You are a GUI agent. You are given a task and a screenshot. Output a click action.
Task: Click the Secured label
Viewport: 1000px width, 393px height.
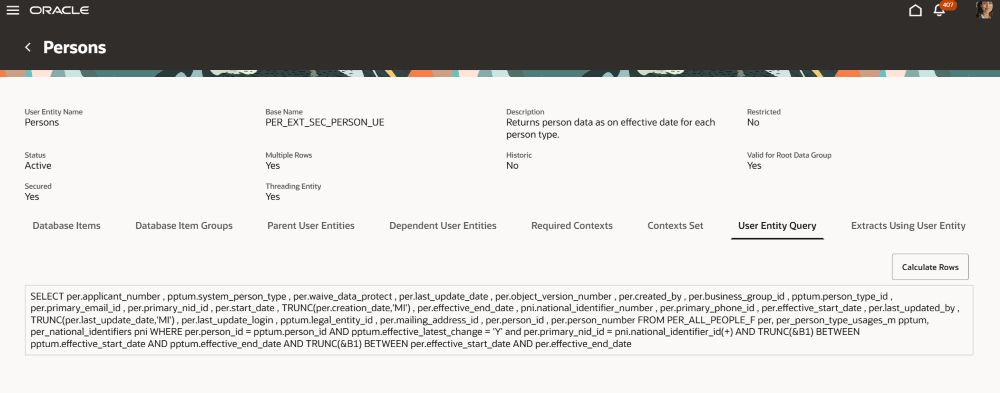pyautogui.click(x=38, y=186)
